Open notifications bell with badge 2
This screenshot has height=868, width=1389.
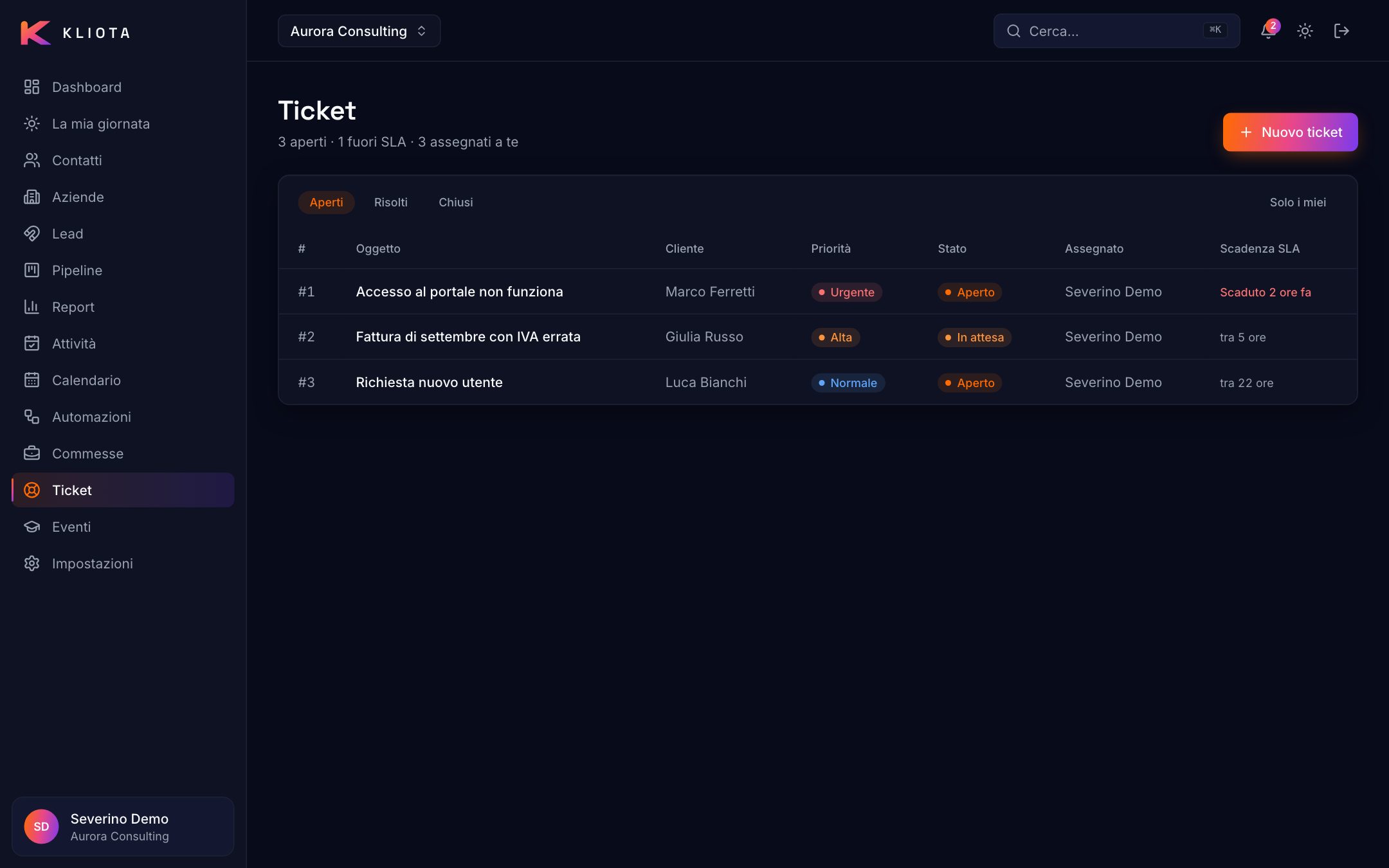click(1268, 31)
